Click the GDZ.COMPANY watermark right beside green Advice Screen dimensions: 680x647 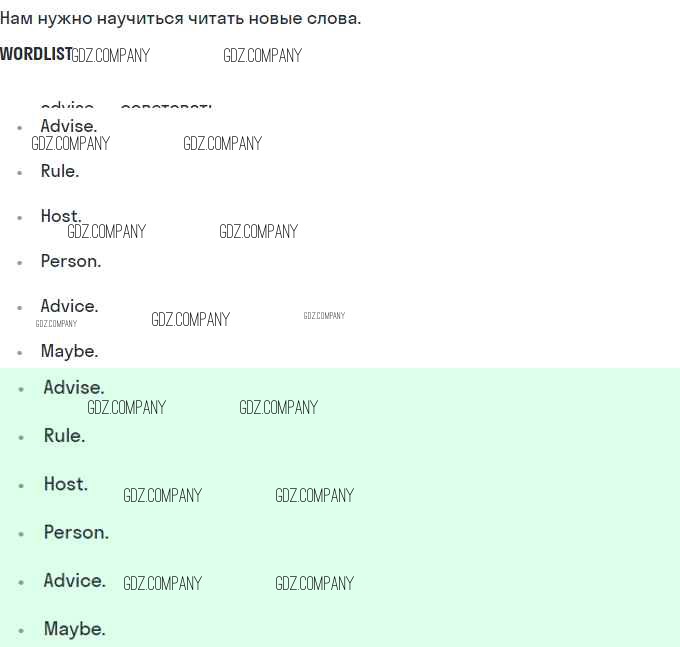coord(163,583)
